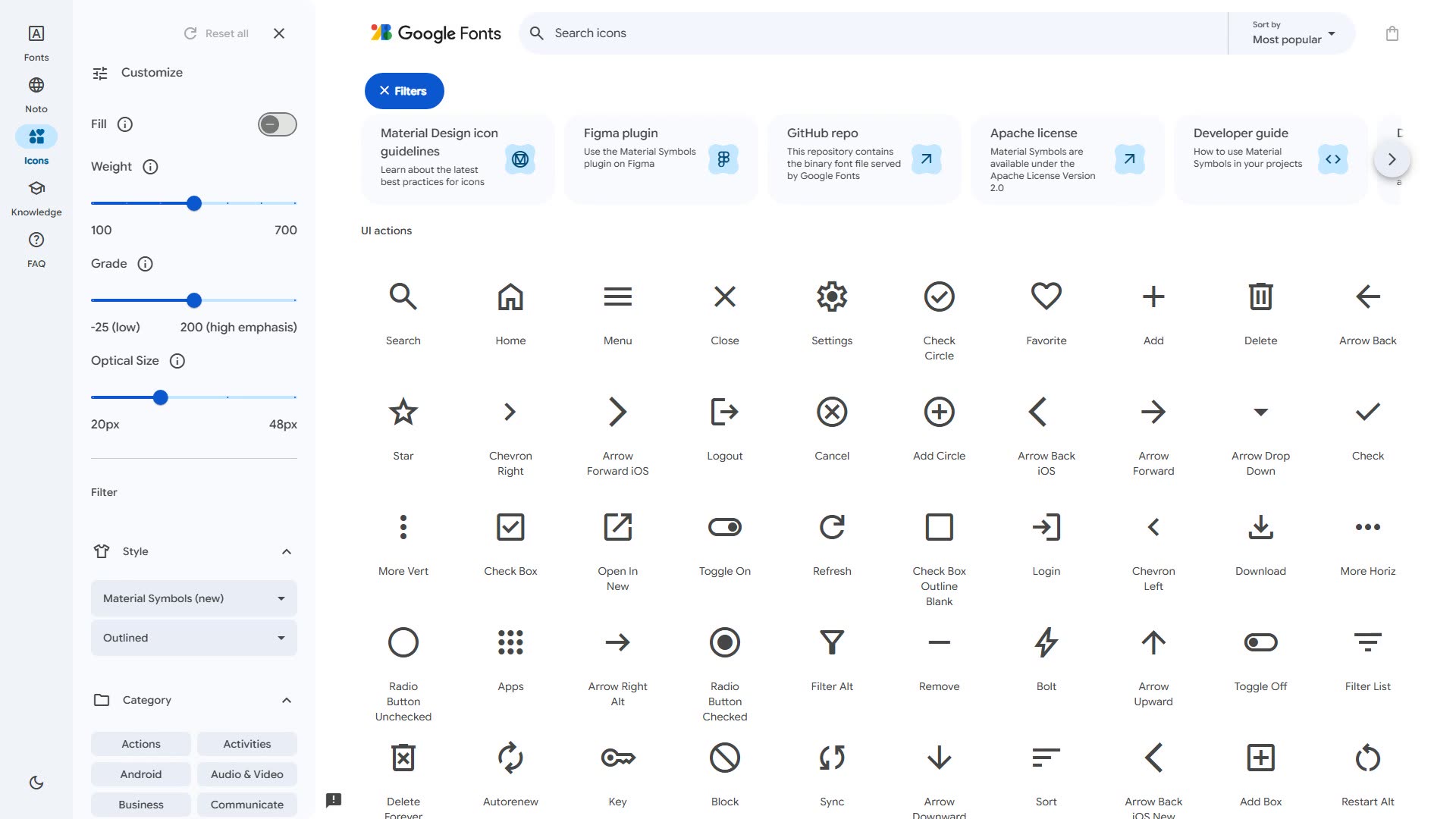
Task: Show info for the Weight setting
Action: click(150, 167)
